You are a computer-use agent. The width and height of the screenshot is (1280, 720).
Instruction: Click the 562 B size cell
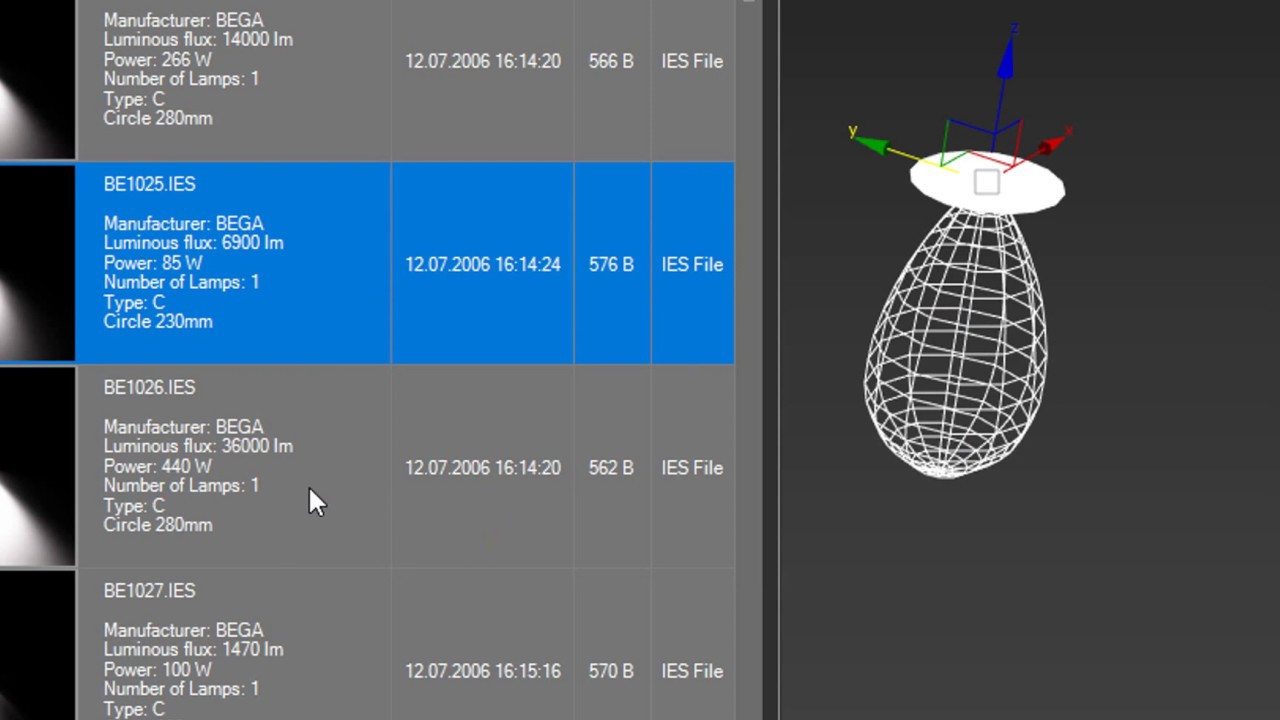click(611, 468)
